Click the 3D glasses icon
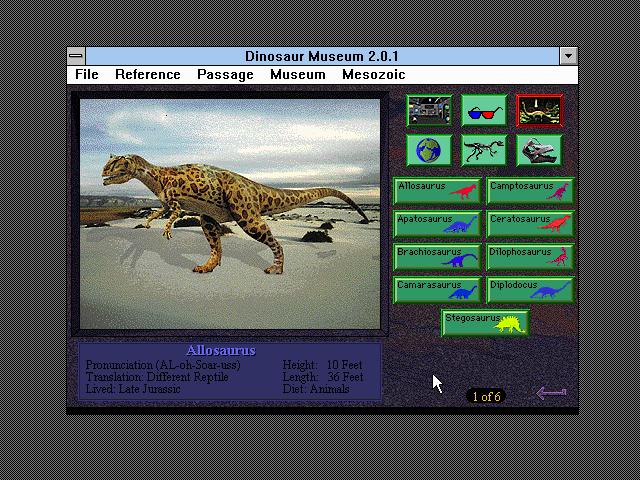This screenshot has width=640, height=480. 484,111
